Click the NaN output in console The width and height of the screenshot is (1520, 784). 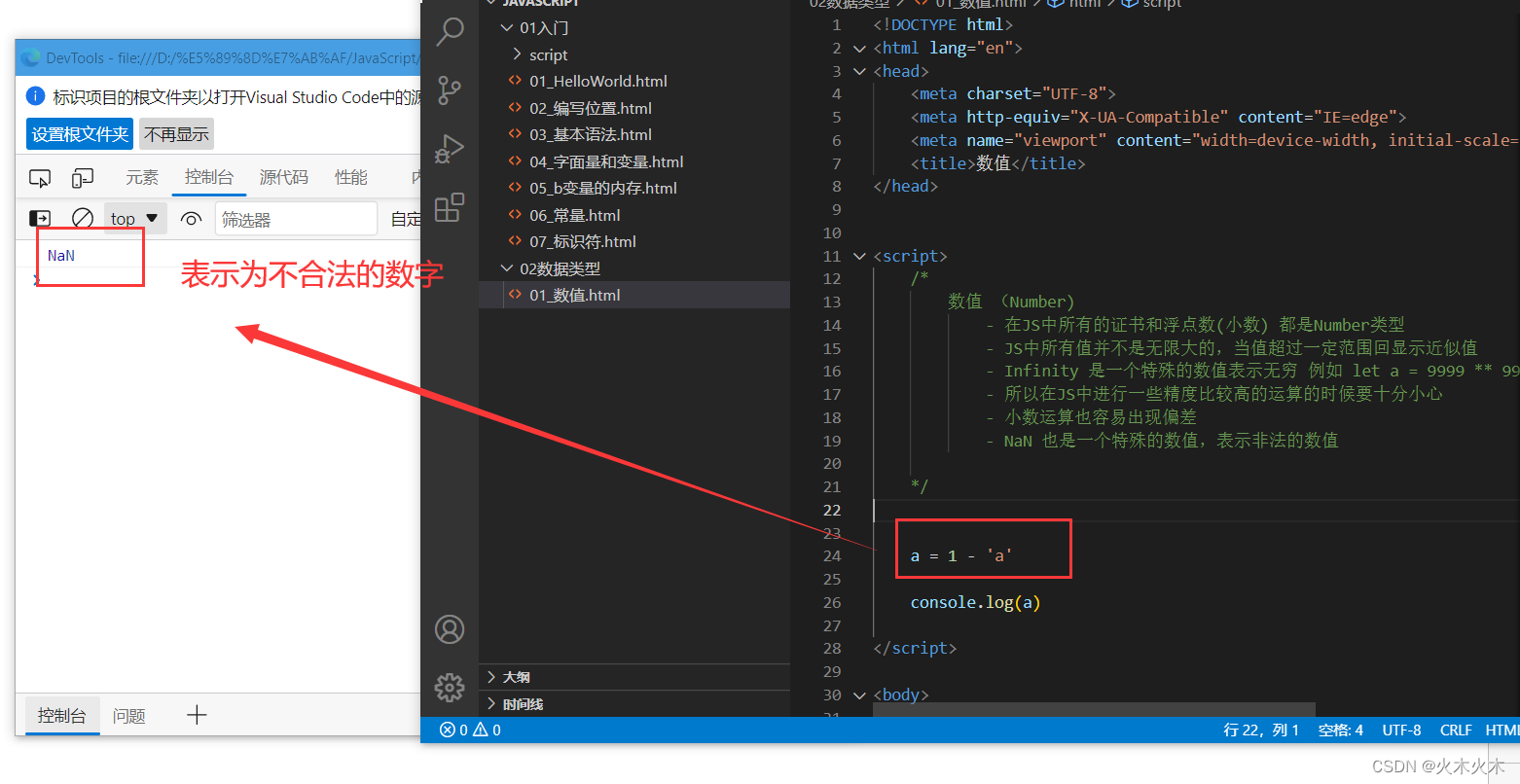tap(61, 255)
